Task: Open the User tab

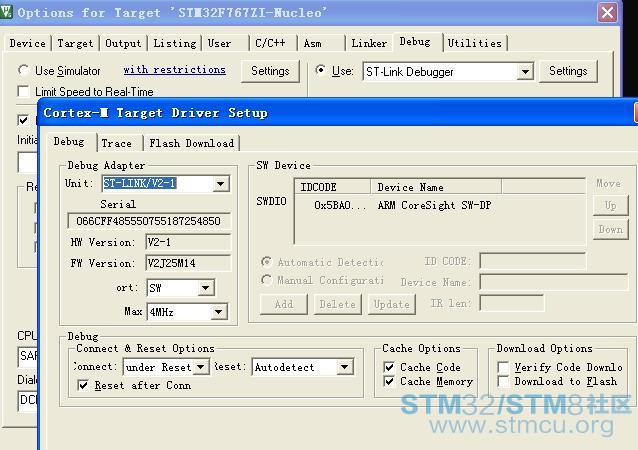Action: click(225, 43)
